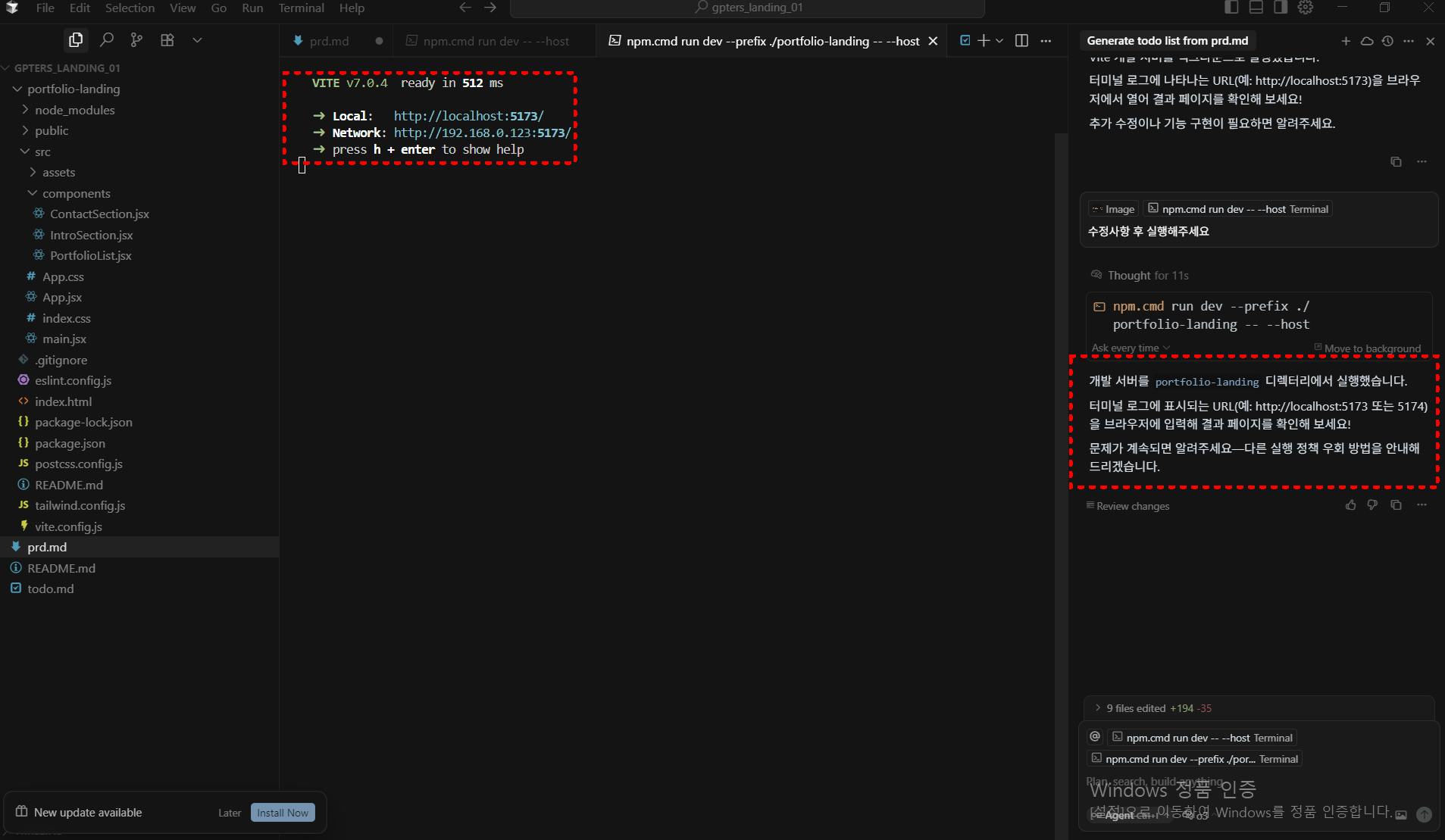Expand the 9 files edited list

point(1258,708)
